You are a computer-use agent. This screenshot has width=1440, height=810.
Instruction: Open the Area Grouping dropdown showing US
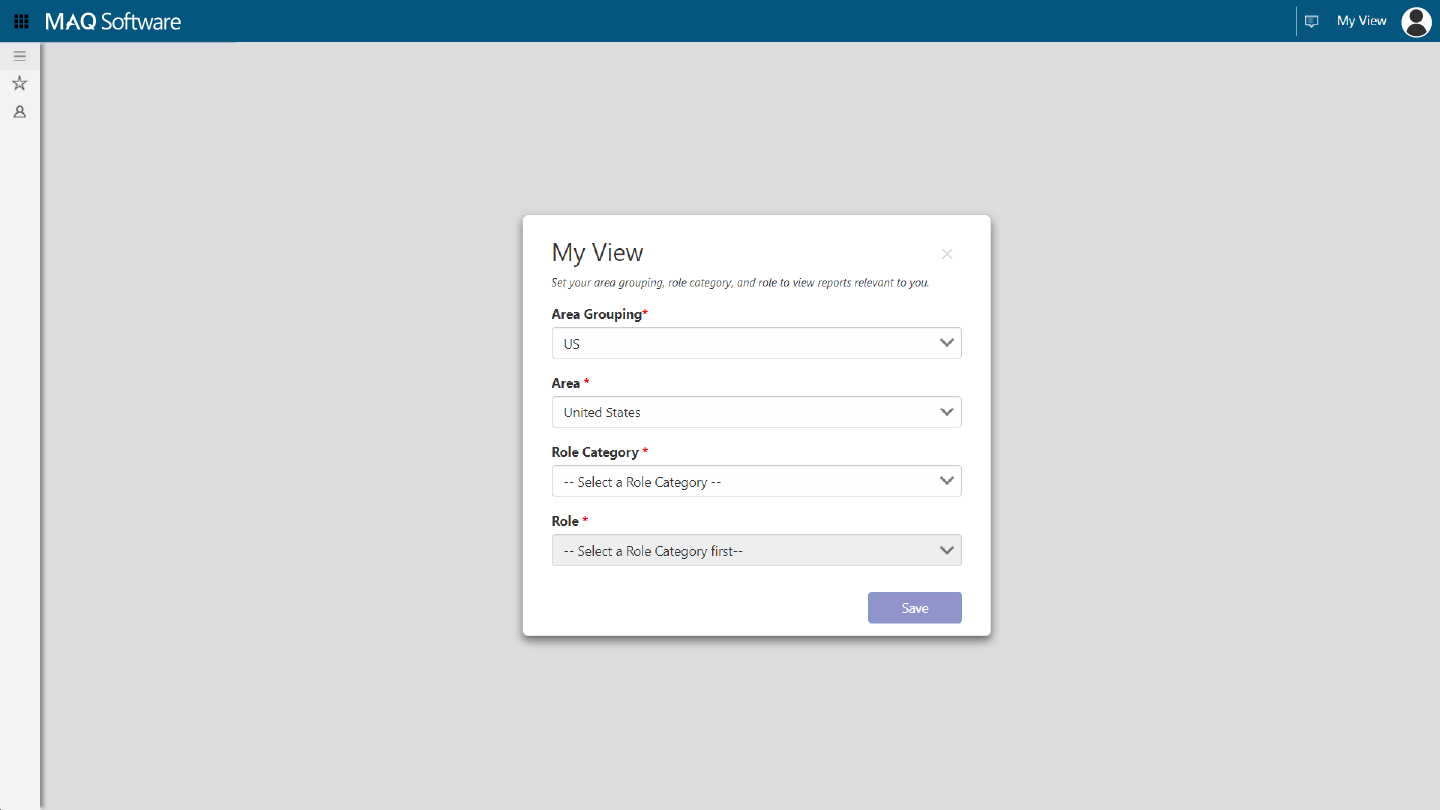(757, 343)
